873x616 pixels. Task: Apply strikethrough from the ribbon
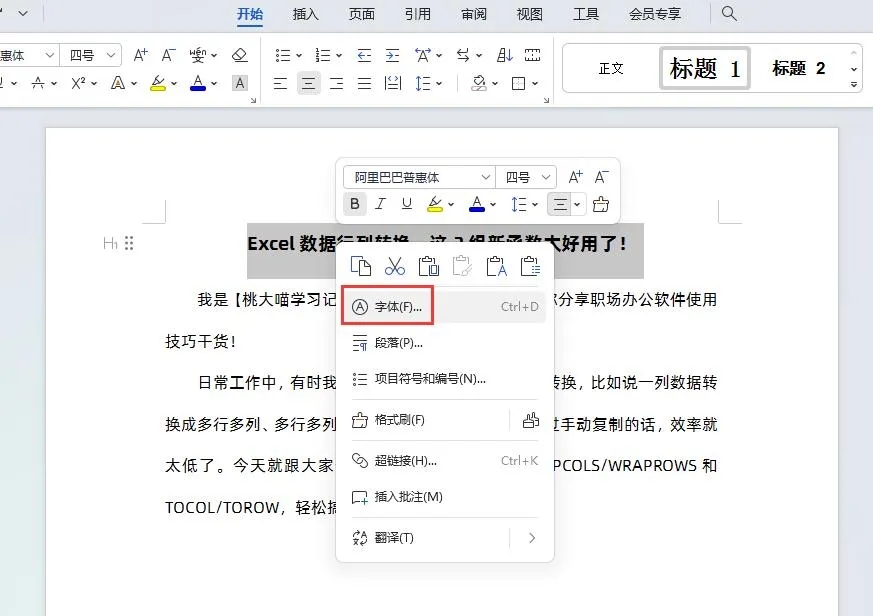coord(38,83)
